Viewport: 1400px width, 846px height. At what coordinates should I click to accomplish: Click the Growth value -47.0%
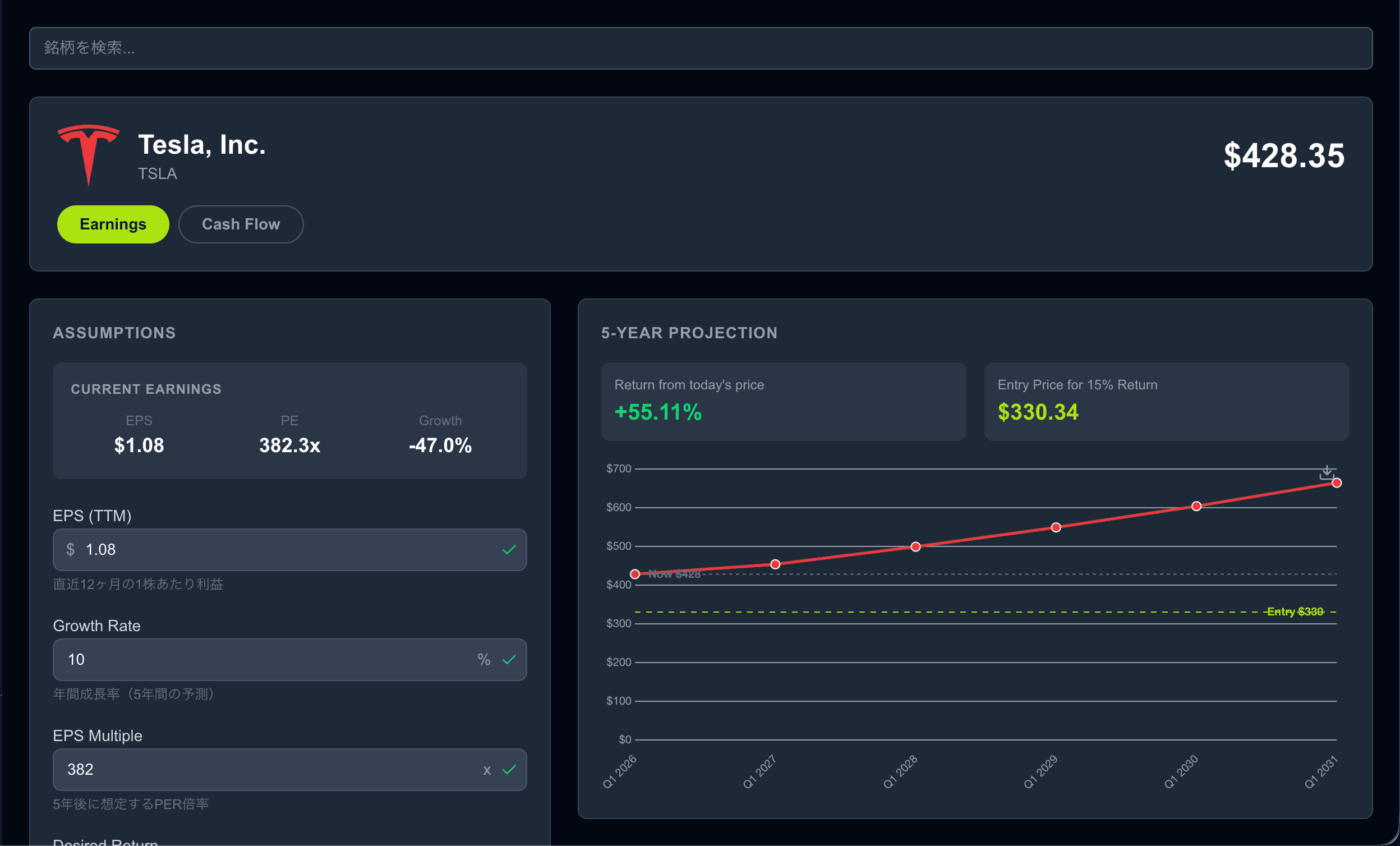440,445
